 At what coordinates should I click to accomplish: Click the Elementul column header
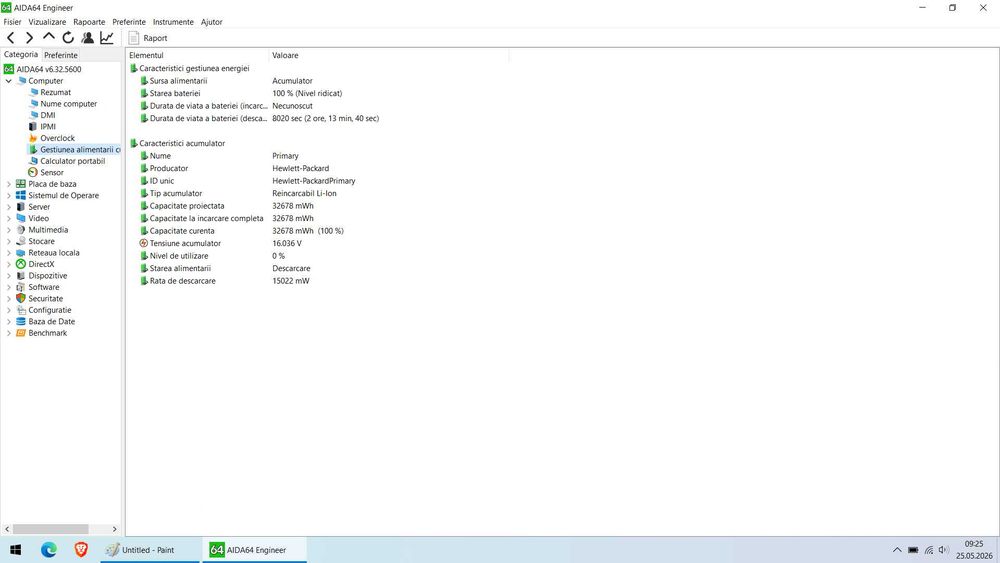[198, 55]
